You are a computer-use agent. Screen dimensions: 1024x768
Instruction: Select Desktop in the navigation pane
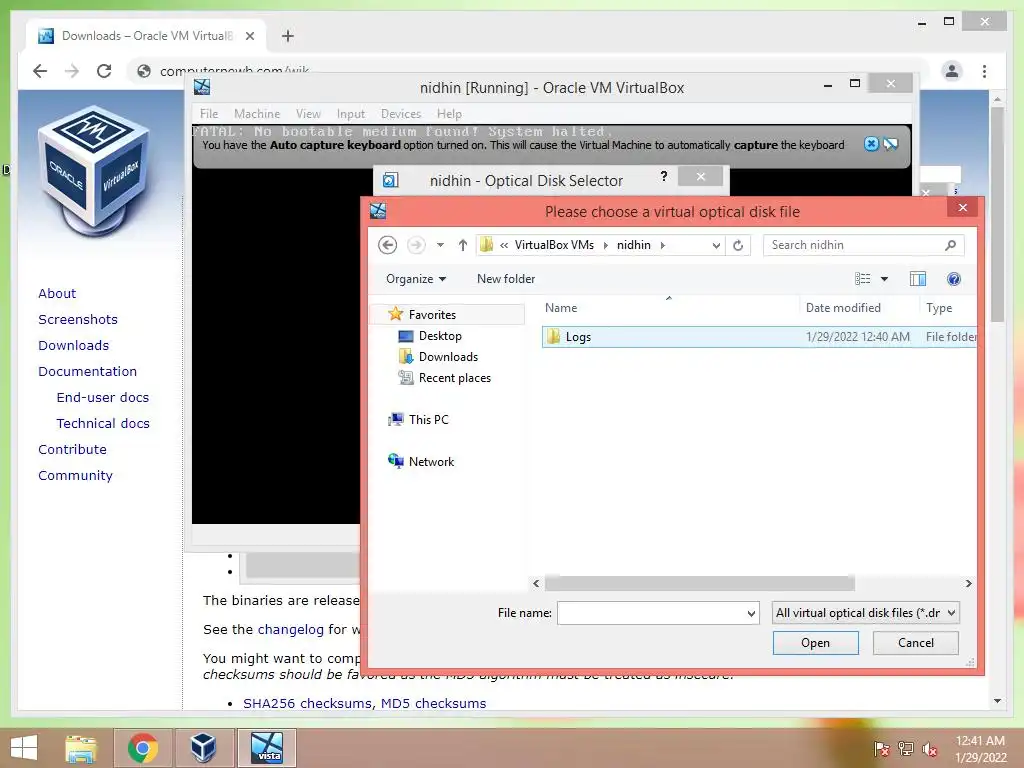430,336
